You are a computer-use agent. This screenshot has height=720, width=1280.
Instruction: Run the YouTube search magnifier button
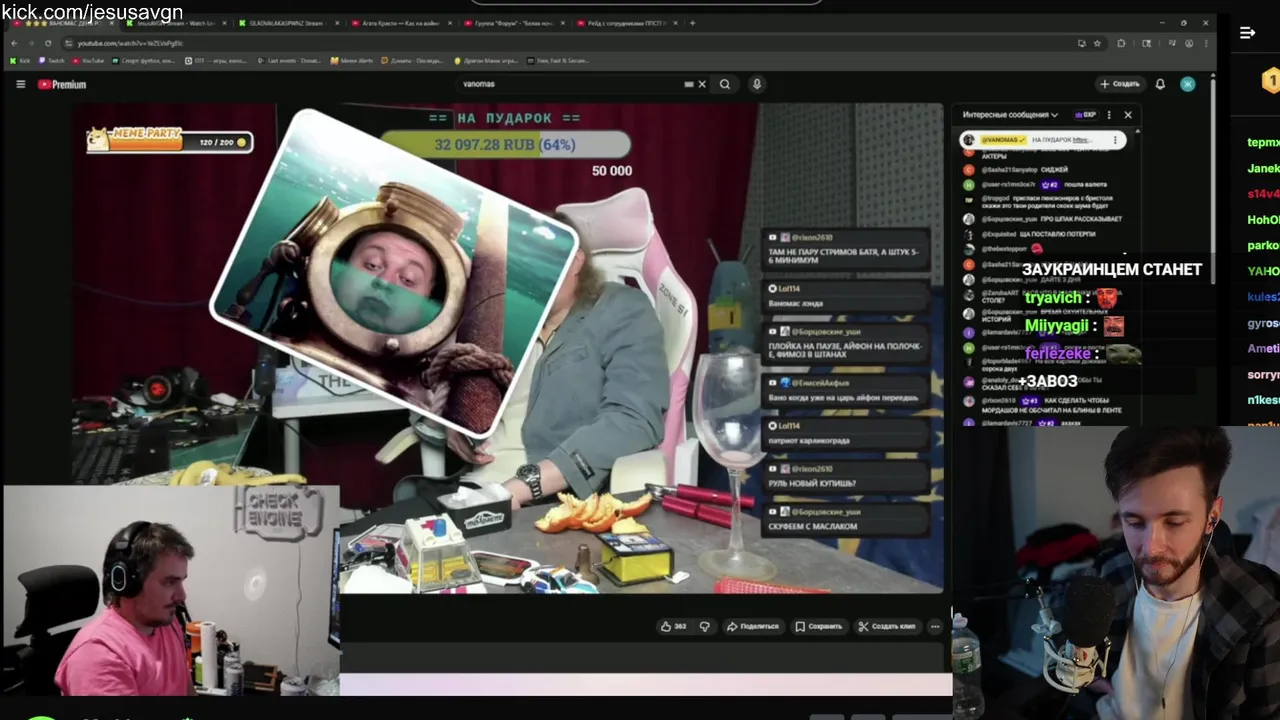(x=725, y=84)
